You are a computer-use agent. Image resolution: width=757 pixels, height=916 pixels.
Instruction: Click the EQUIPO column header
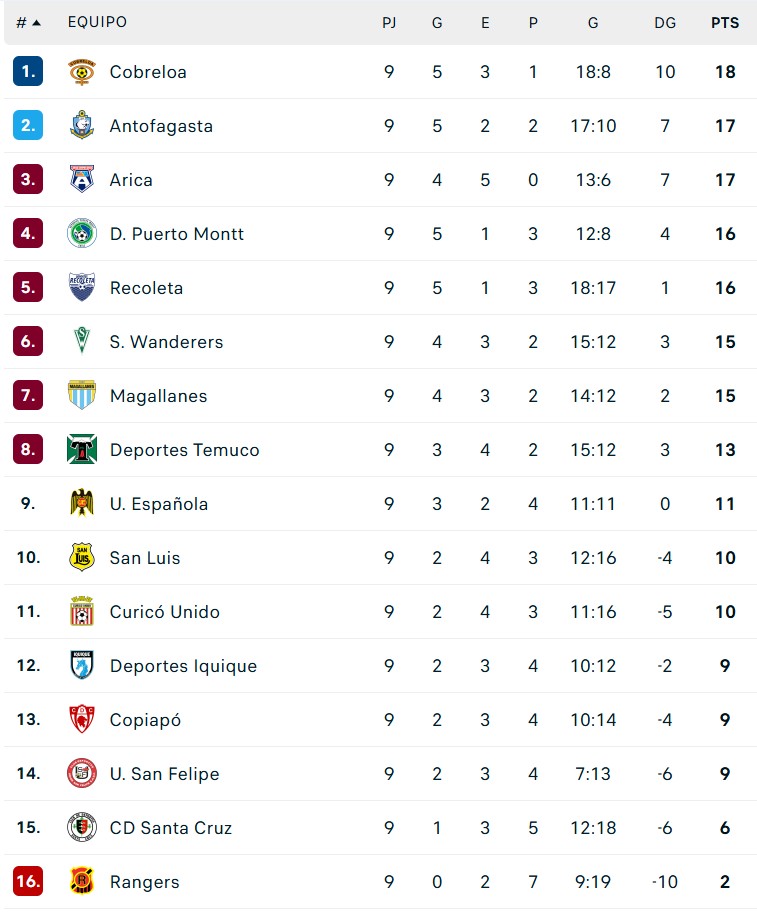(x=97, y=22)
